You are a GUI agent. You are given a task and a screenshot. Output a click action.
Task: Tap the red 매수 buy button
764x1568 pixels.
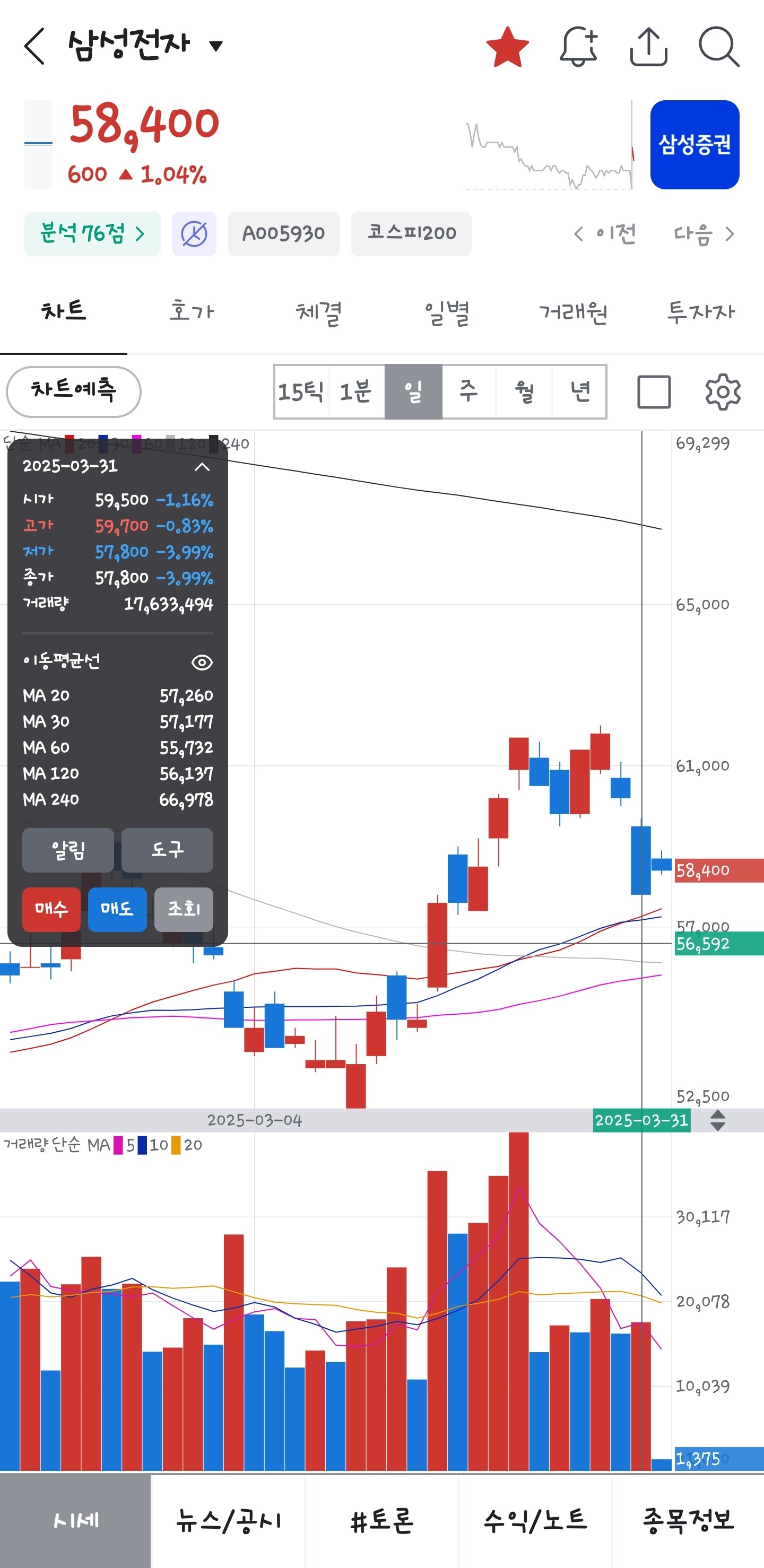(x=51, y=909)
